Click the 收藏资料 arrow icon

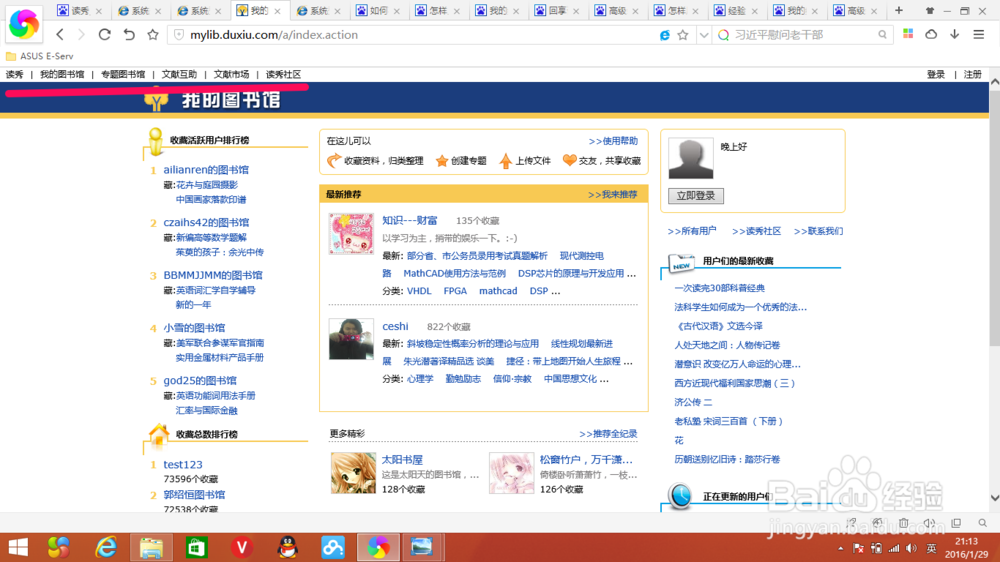click(x=334, y=161)
